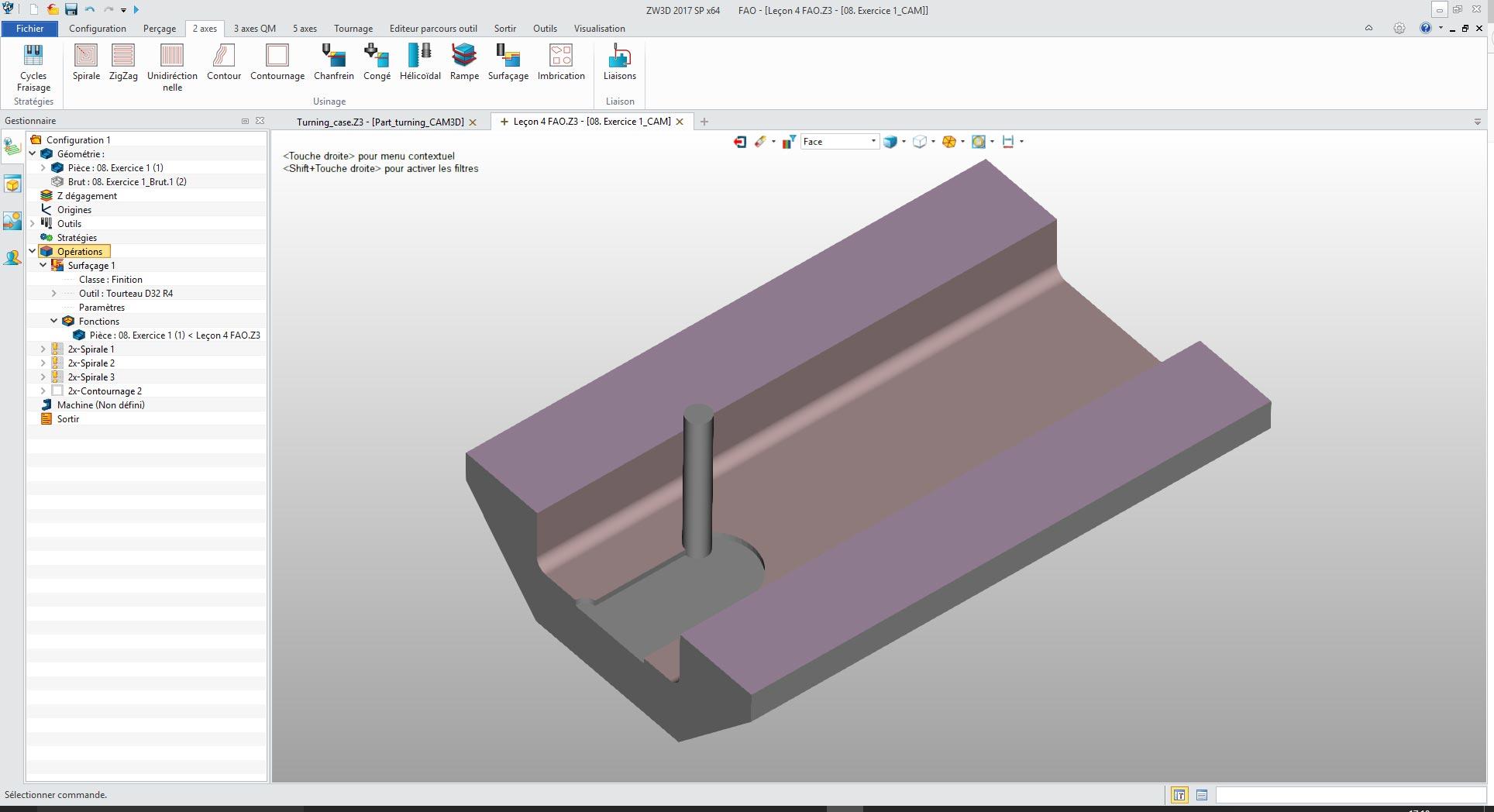Click the exit icon in the view toolbar
Screen dimensions: 1494x812
(x=739, y=142)
